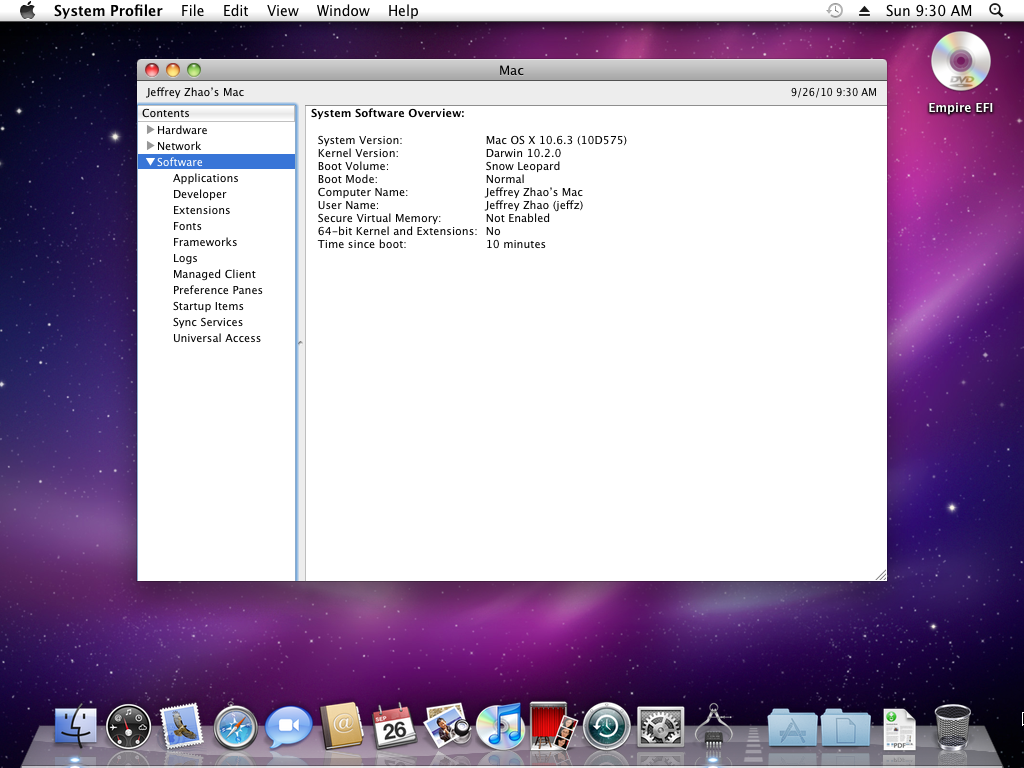Click the System Software Overview heading
1024x768 pixels.
(388, 113)
